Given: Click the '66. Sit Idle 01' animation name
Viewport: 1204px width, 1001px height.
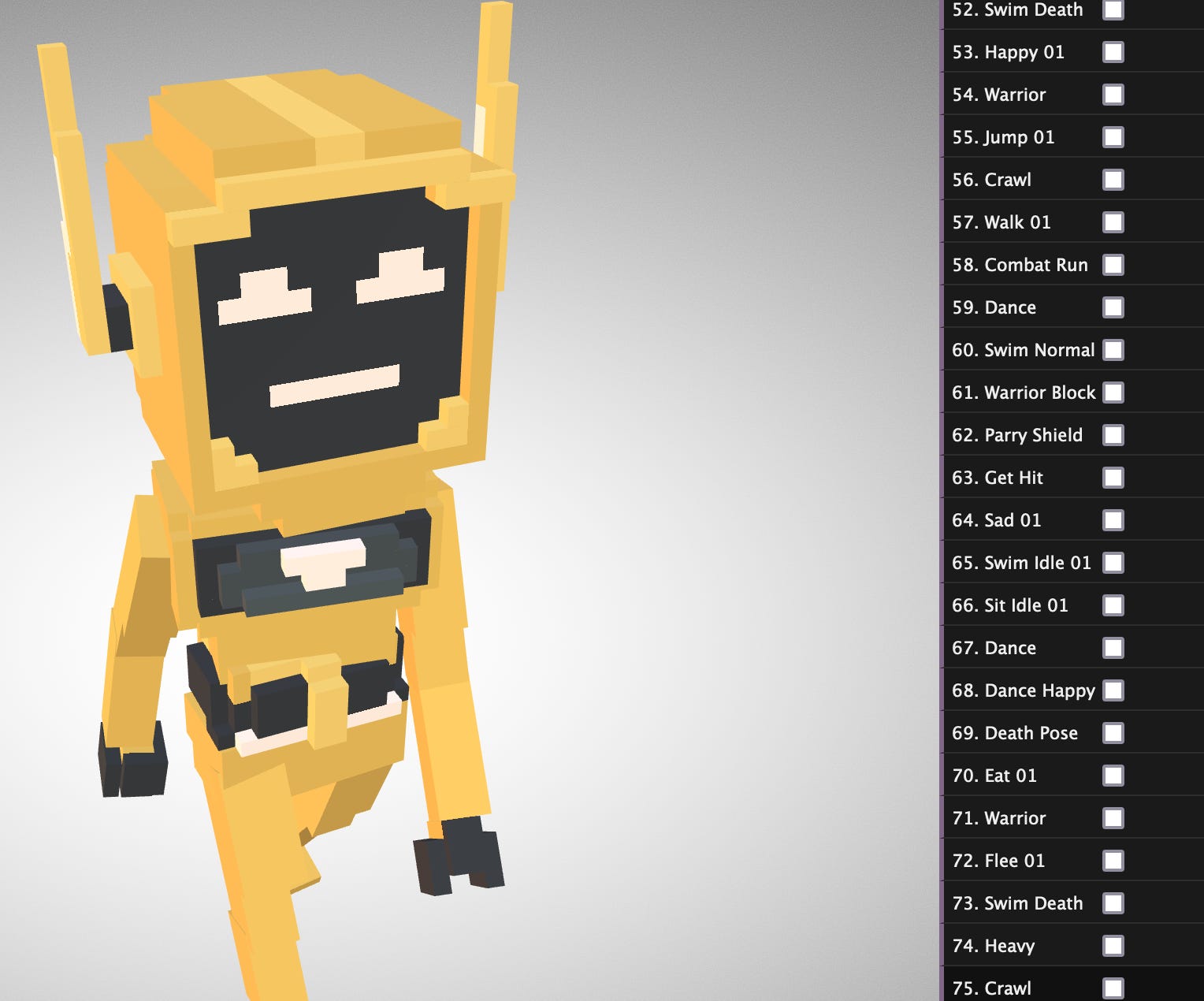Looking at the screenshot, I should pos(1010,605).
